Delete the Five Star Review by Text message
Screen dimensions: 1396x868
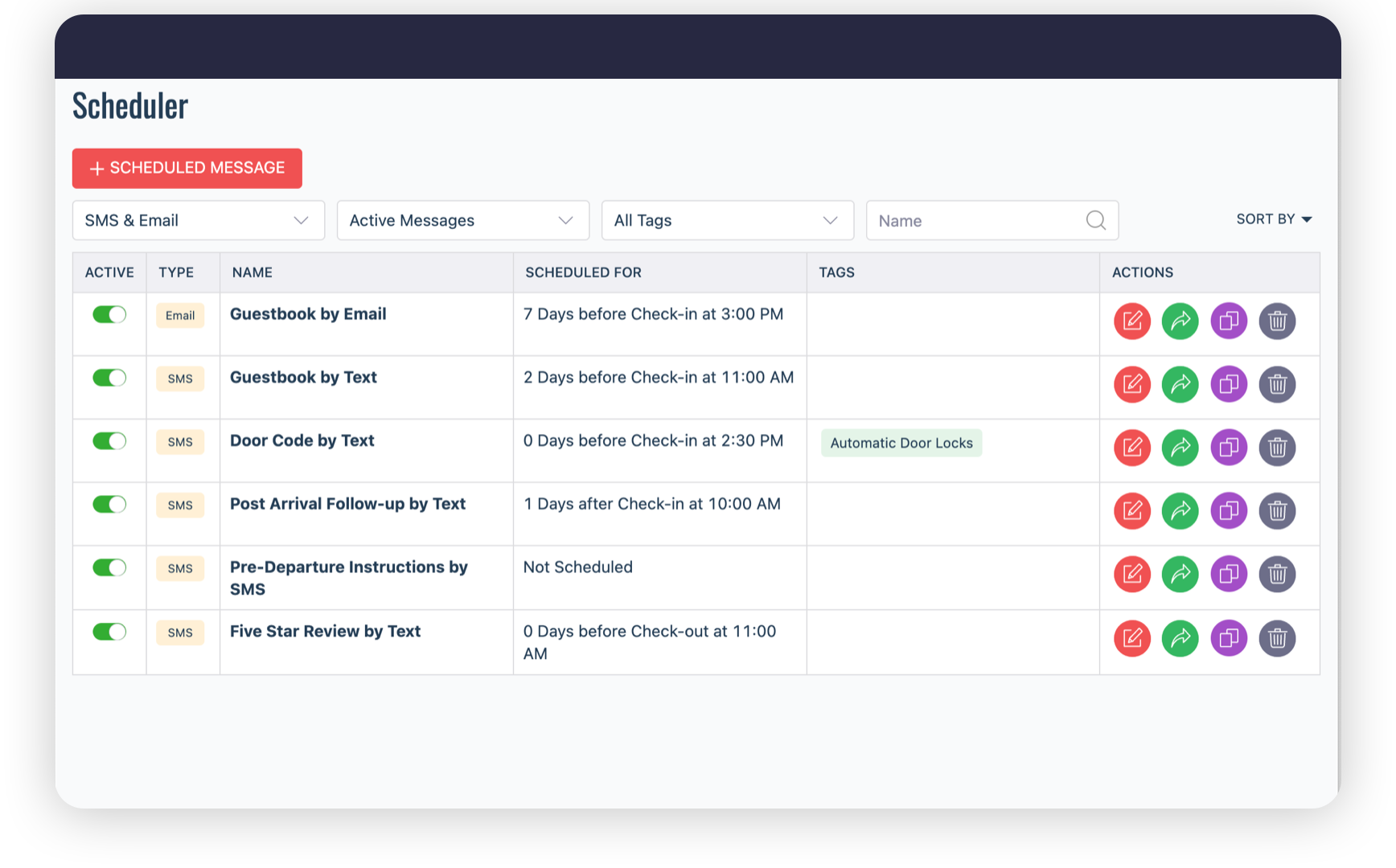click(1277, 637)
